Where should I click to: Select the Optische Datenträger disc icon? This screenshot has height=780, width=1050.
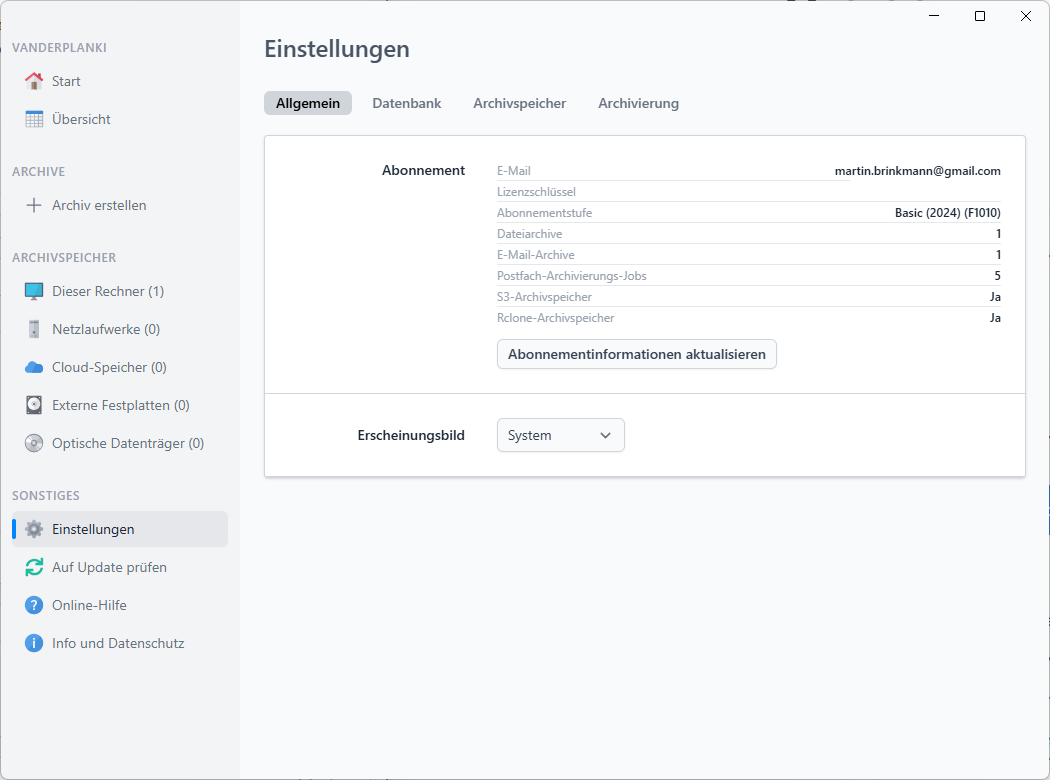pyautogui.click(x=34, y=442)
